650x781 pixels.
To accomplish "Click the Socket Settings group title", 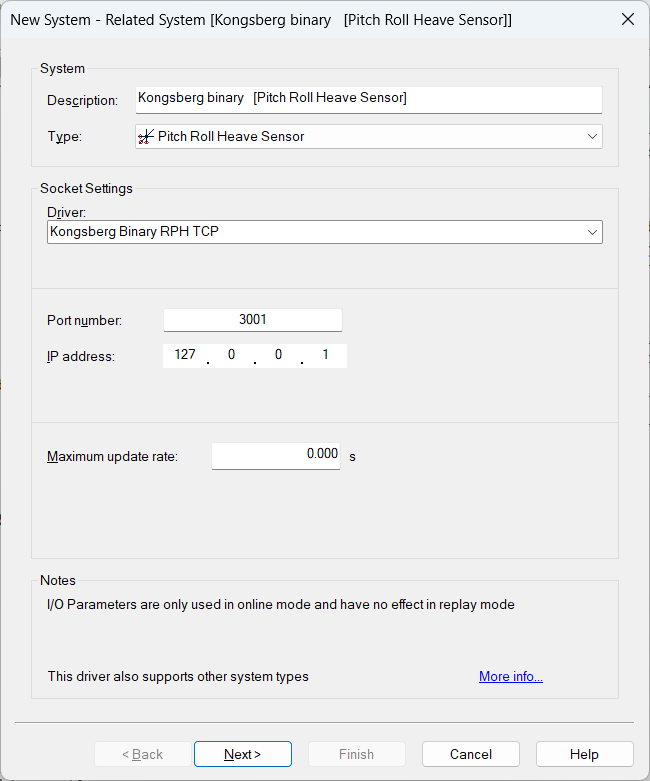I will [x=86, y=188].
